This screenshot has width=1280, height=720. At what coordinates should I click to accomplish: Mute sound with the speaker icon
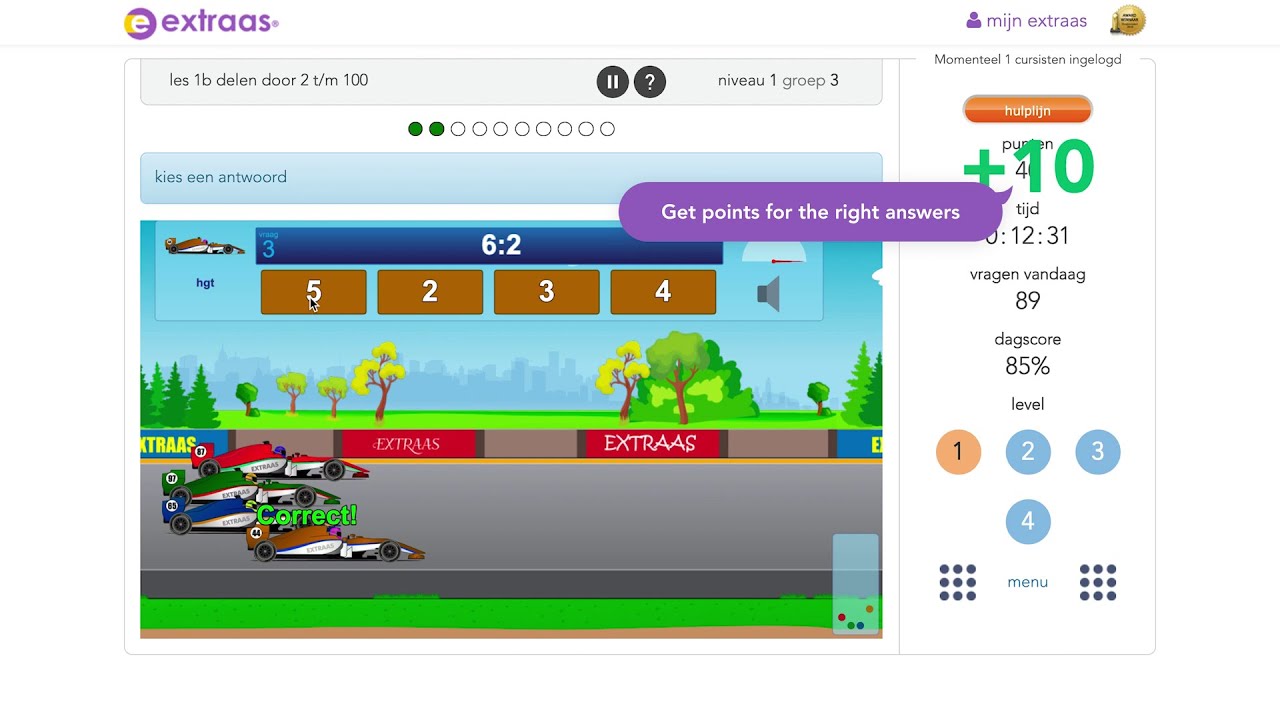tap(768, 295)
